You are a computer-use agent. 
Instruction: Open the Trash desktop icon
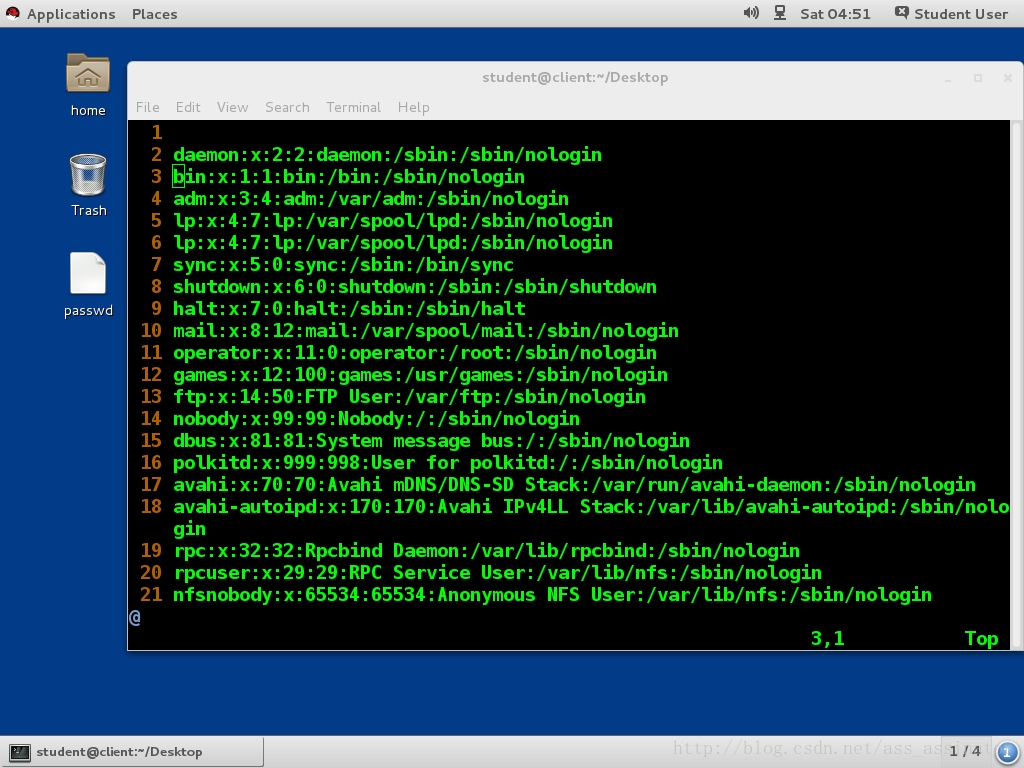(x=88, y=175)
